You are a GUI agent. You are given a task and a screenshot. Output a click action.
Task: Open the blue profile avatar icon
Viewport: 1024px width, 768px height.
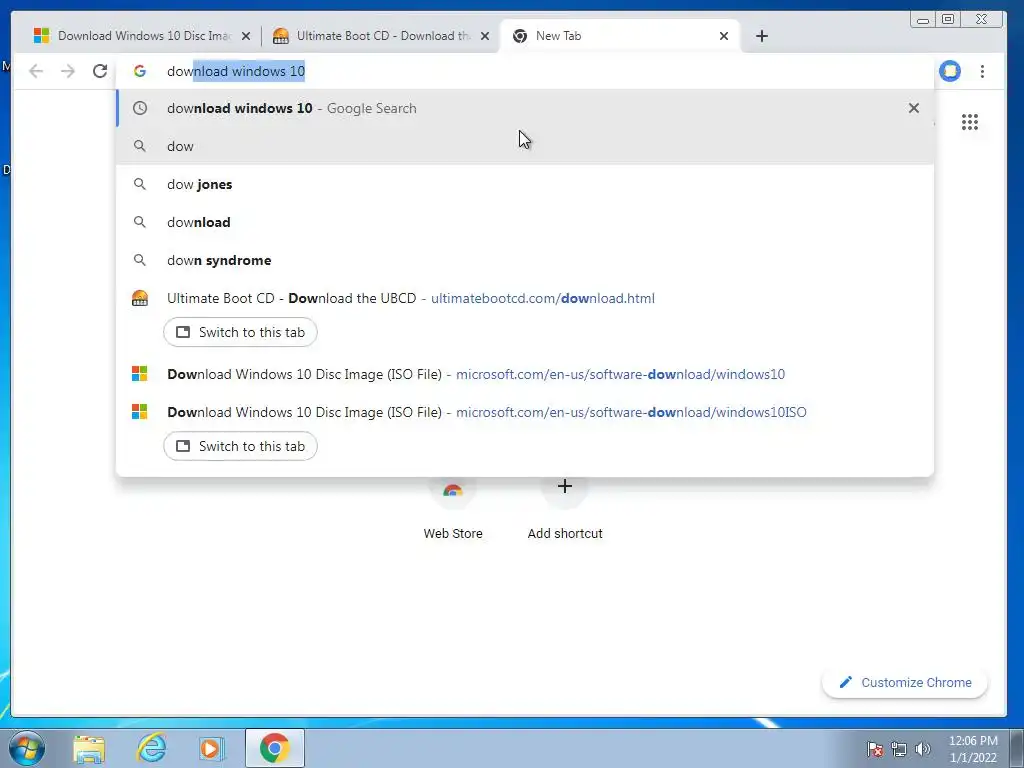tap(950, 71)
